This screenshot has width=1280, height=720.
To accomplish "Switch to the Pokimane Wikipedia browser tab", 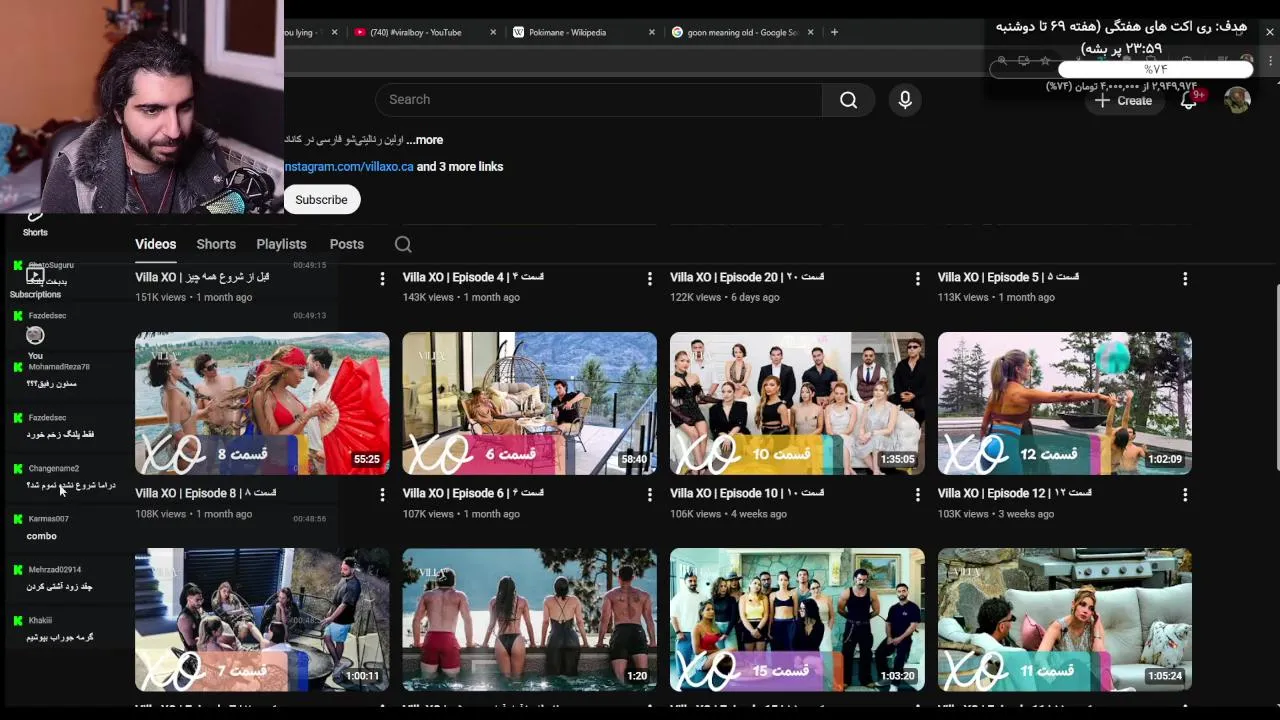I will pyautogui.click(x=567, y=32).
